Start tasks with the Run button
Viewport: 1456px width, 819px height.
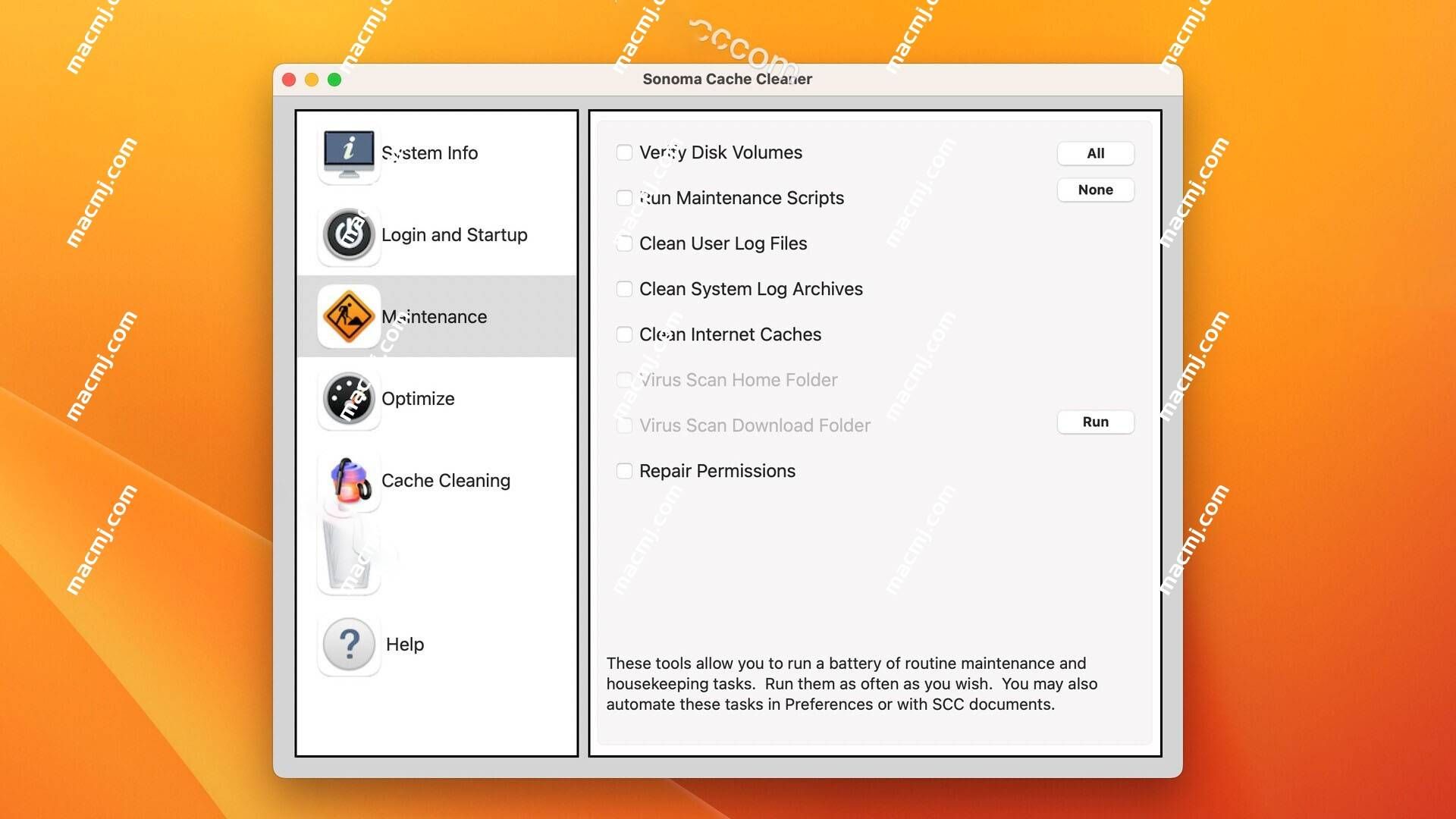1096,422
